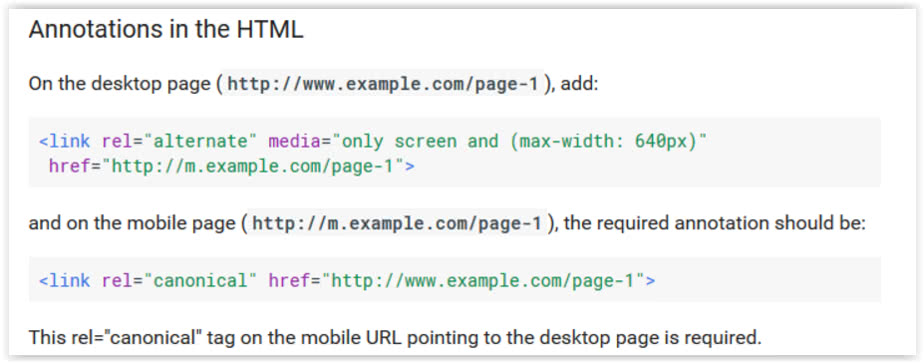The image size is (924, 363).
Task: Click the sentence 'This rel="canonical" tag on the mobile URL…'
Action: tap(395, 338)
